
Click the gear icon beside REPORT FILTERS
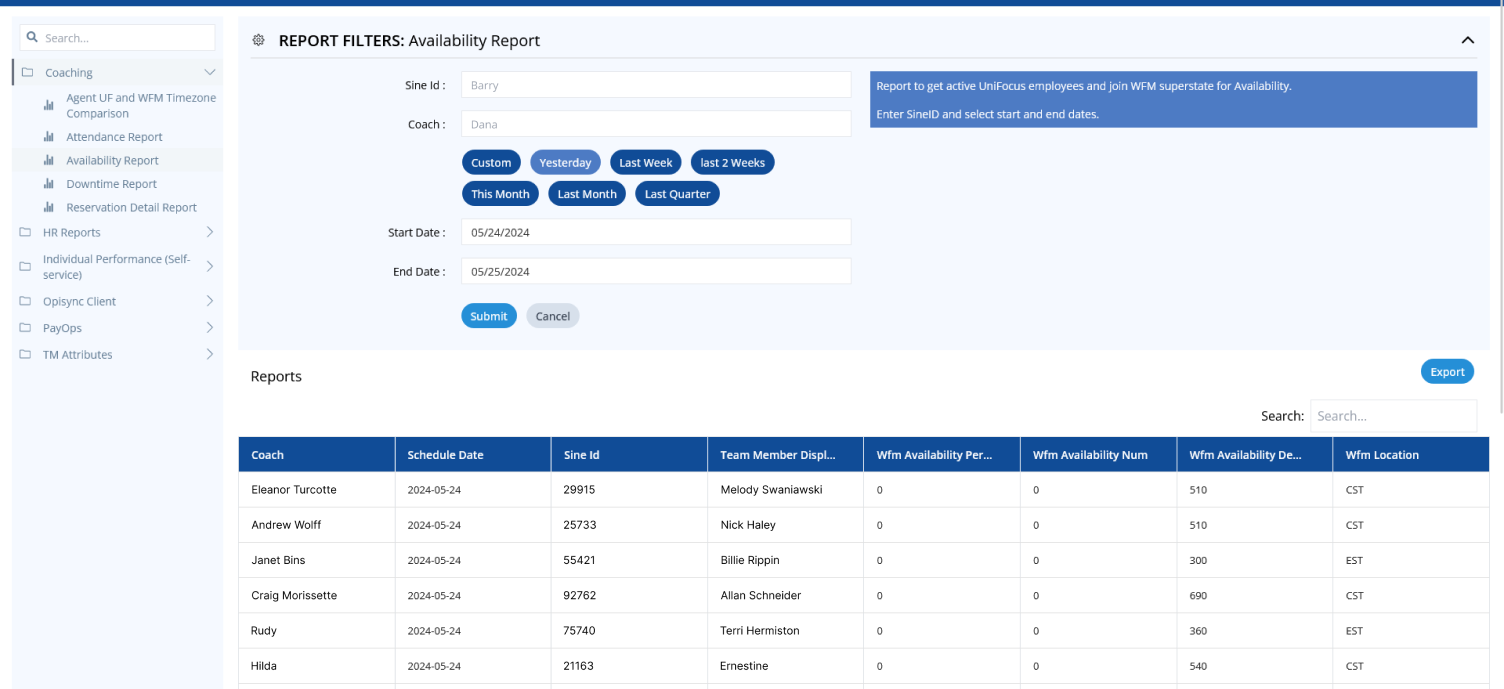click(x=259, y=41)
